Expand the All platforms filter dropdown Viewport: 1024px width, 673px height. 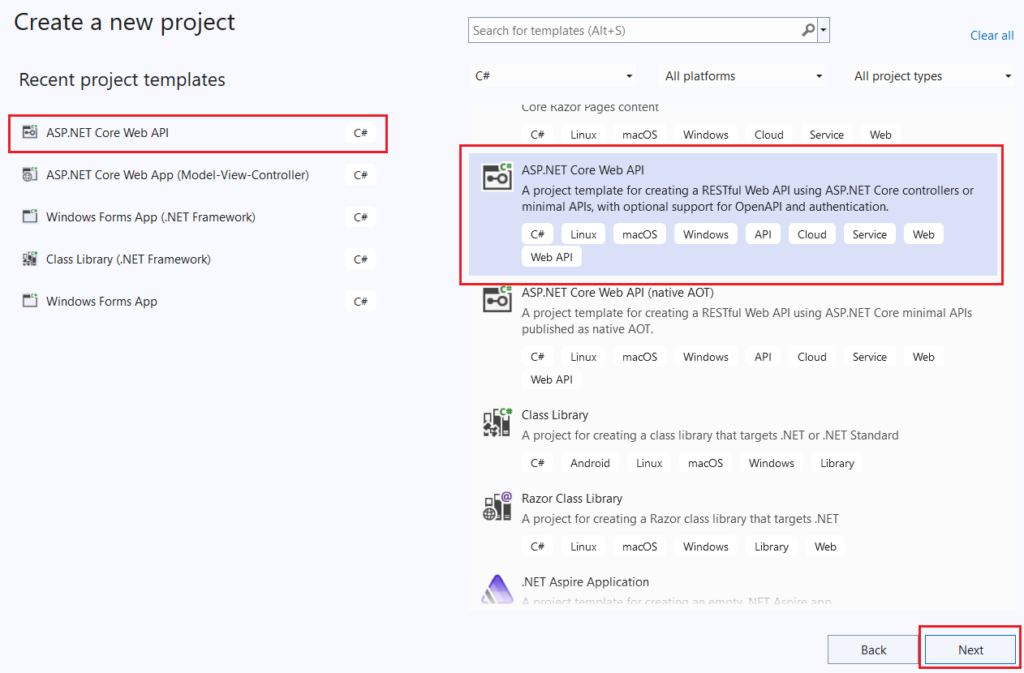click(742, 76)
